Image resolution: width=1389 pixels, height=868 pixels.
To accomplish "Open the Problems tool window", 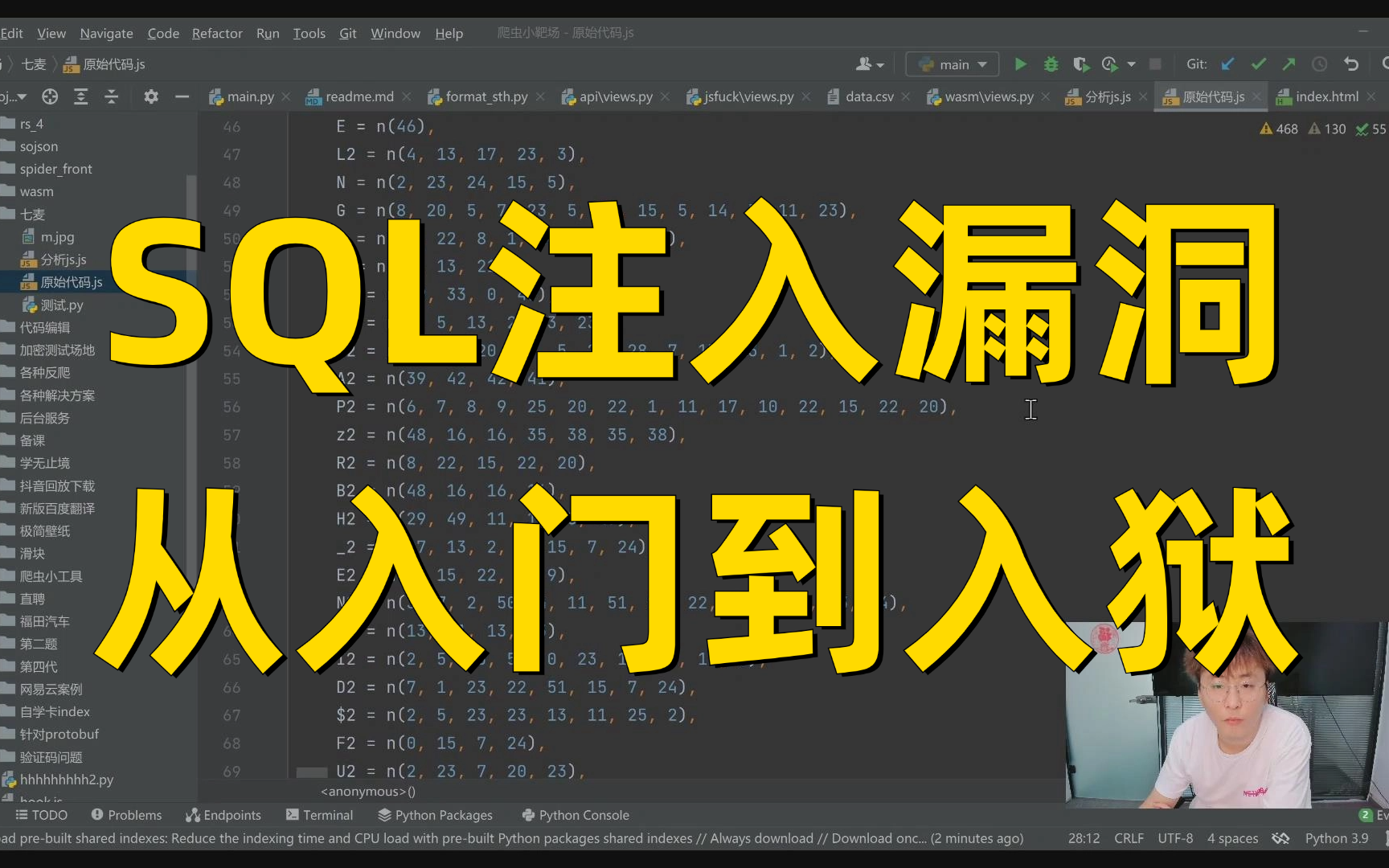I will [126, 815].
